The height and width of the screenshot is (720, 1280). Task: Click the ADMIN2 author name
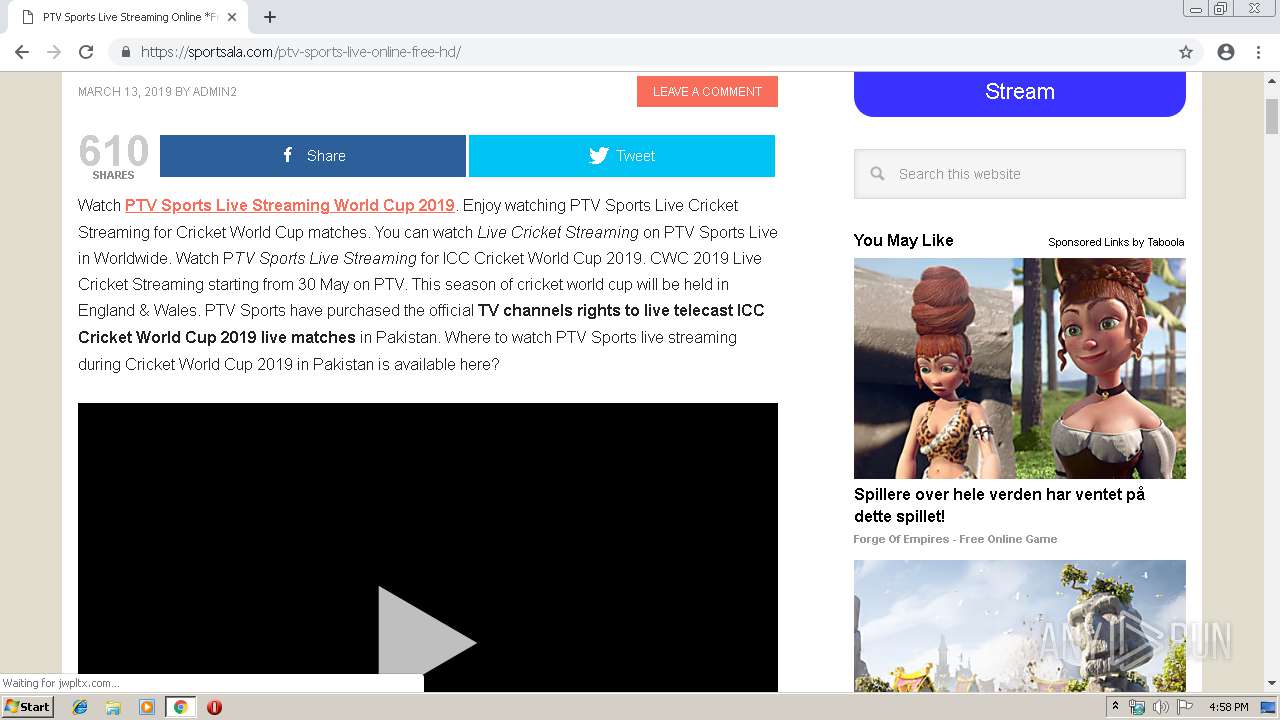click(x=215, y=92)
